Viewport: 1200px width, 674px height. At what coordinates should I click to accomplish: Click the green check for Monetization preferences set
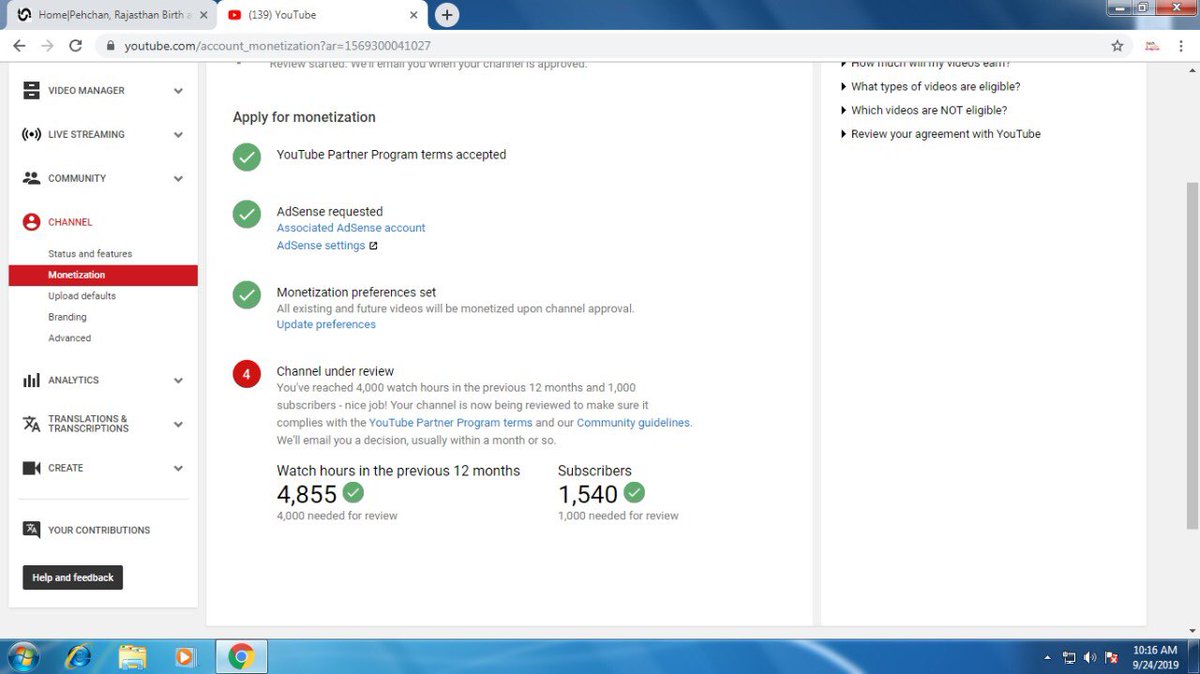[247, 295]
